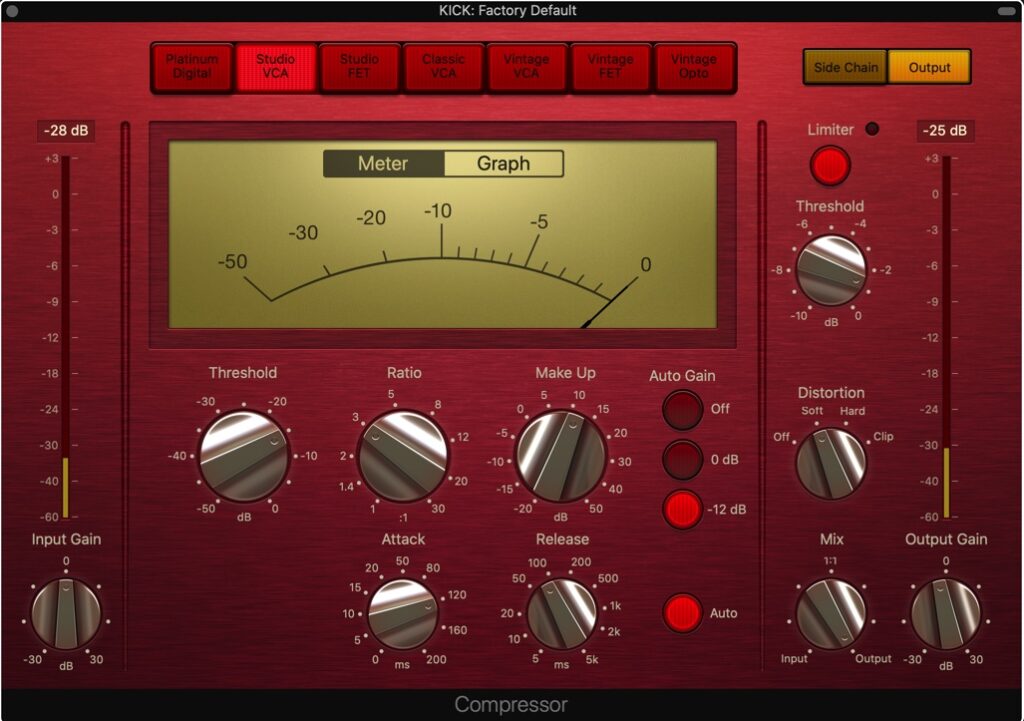Click the Hard label on Distortion
This screenshot has height=721, width=1024.
(x=852, y=411)
